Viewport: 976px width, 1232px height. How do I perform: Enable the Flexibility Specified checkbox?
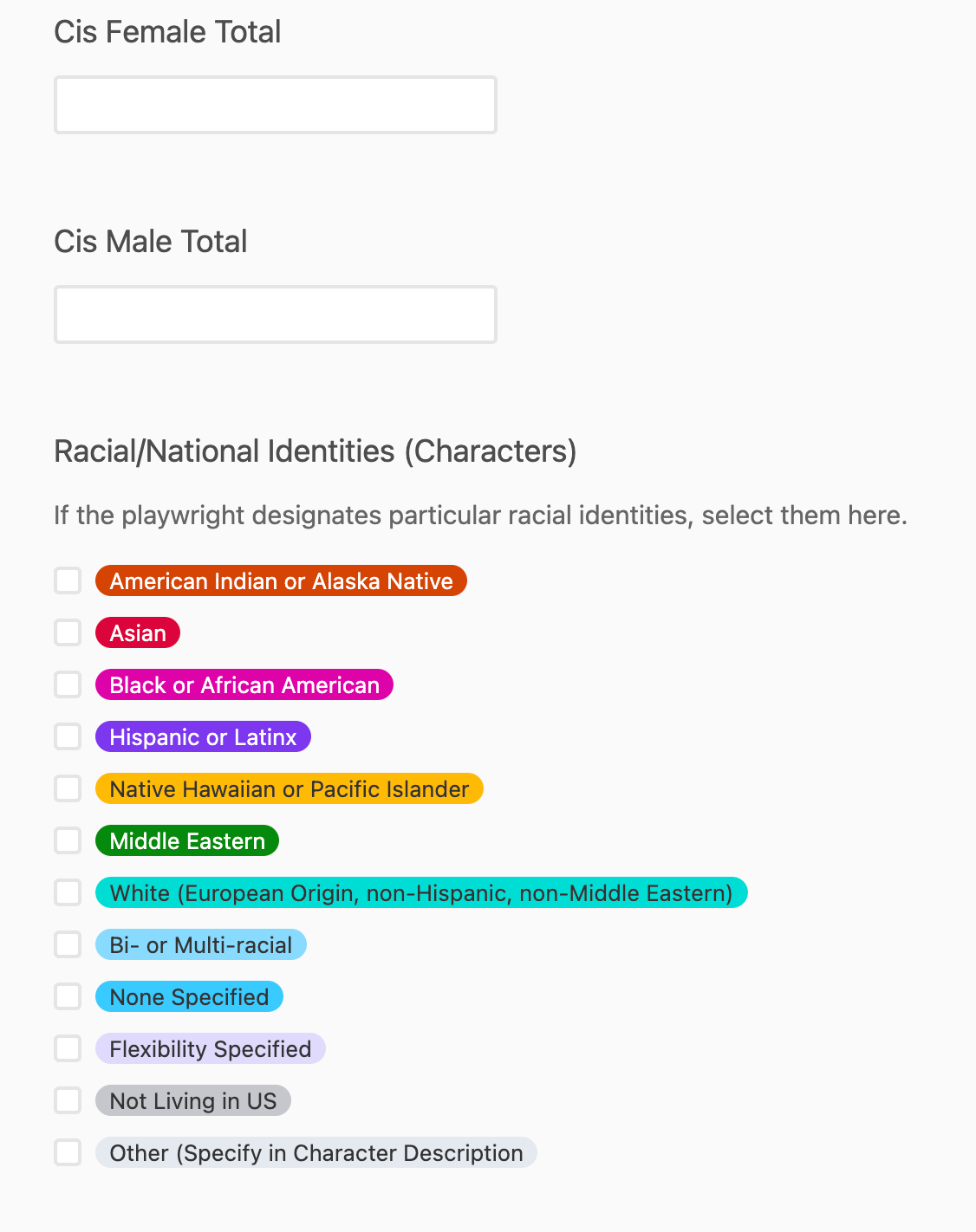[68, 1048]
